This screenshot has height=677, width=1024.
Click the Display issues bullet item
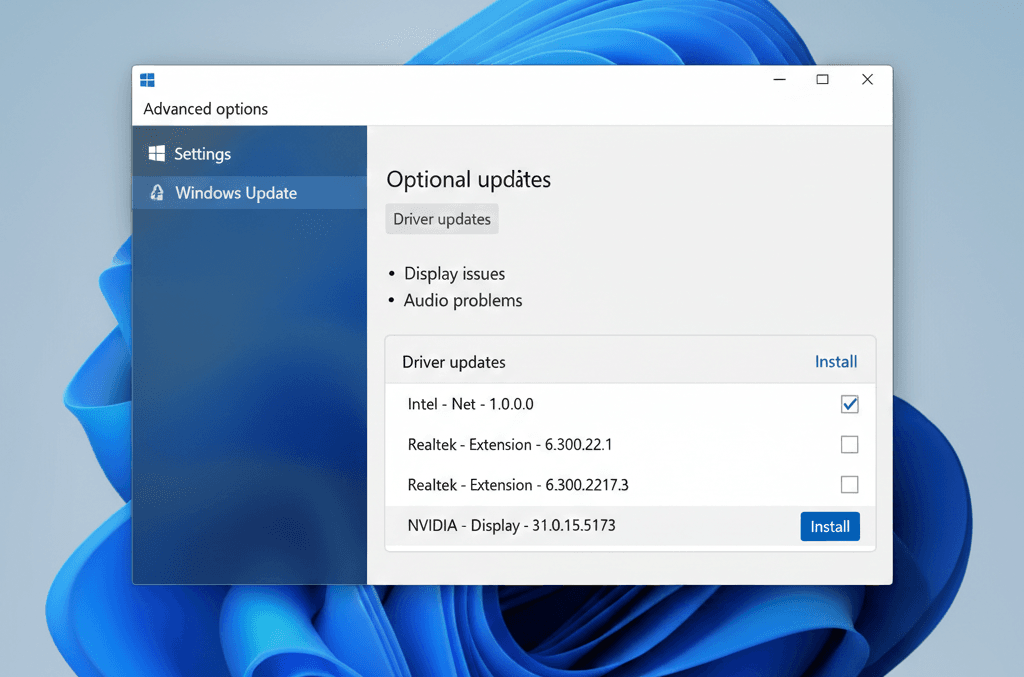coord(454,274)
